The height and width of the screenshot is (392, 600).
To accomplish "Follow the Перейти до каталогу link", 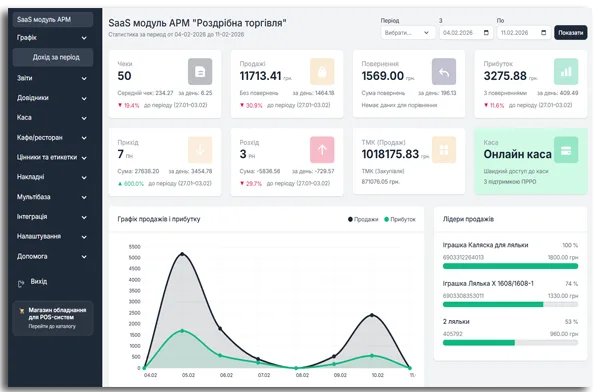I will 52,327.
